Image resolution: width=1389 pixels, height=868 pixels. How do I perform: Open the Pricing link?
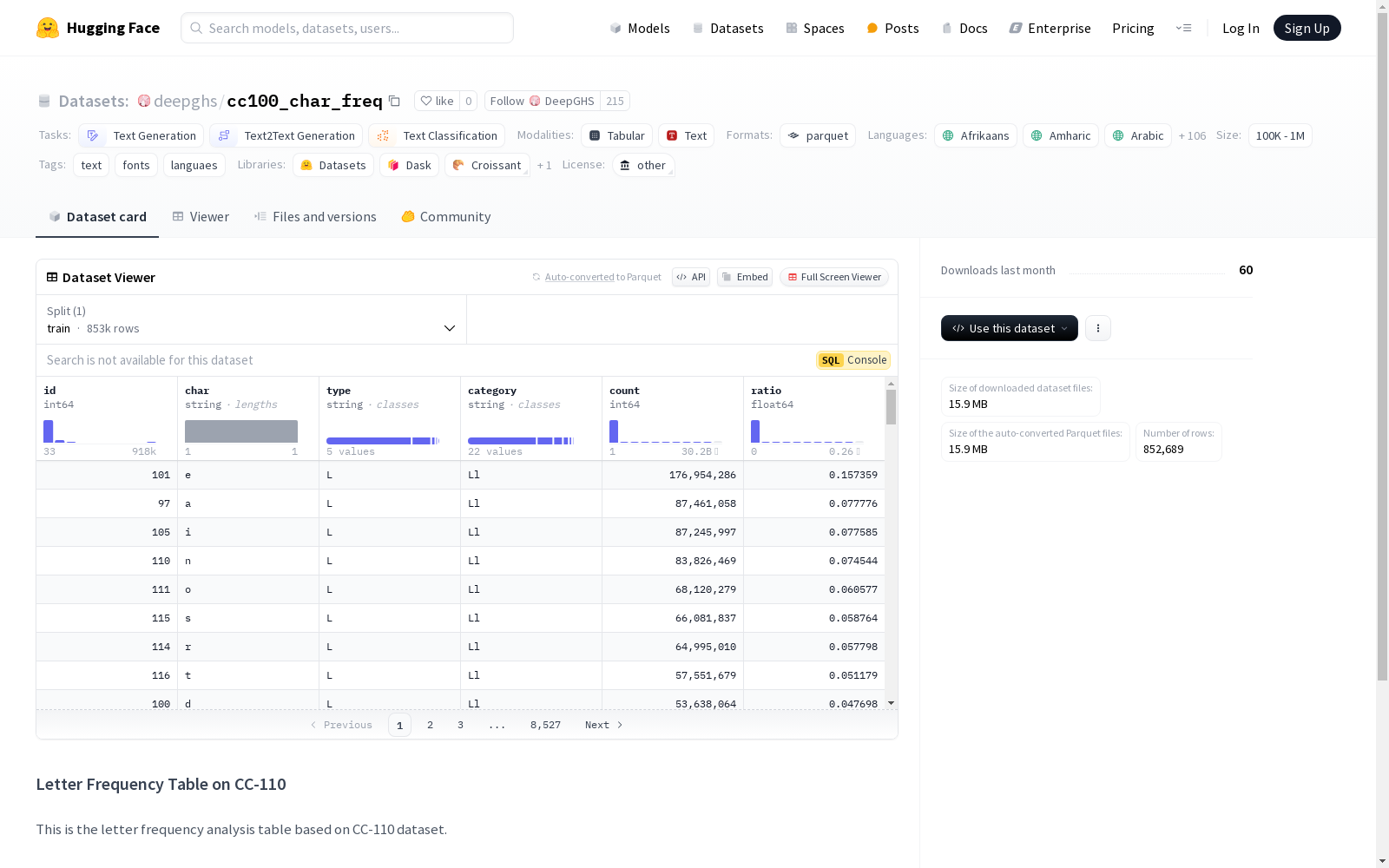[1133, 28]
